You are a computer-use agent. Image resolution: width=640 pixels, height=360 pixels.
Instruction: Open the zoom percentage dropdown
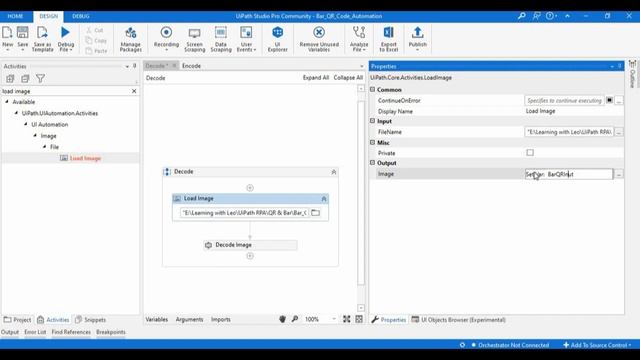[334, 319]
